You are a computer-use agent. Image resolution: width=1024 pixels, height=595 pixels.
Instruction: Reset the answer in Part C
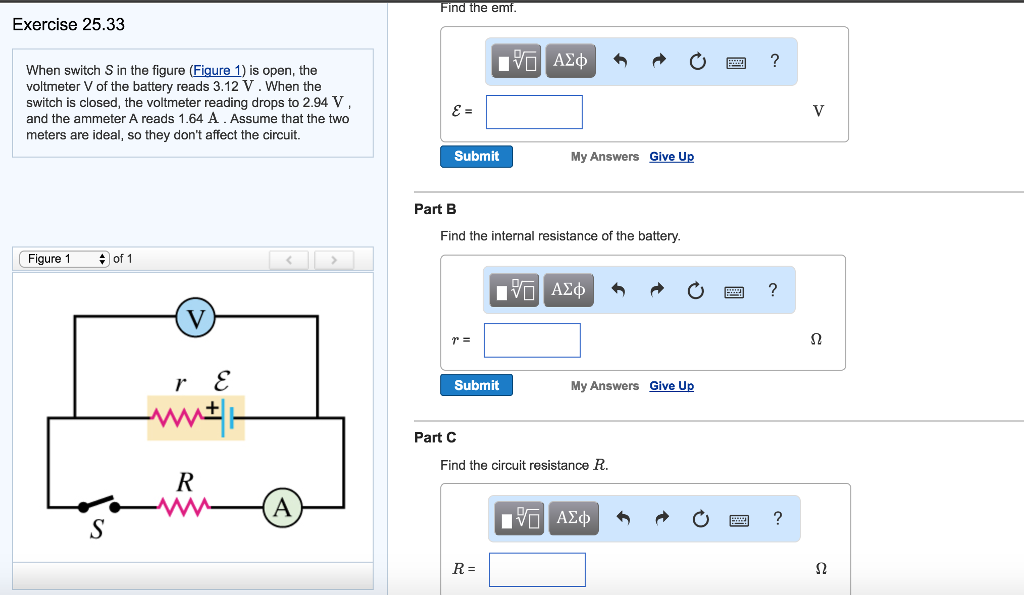point(701,518)
